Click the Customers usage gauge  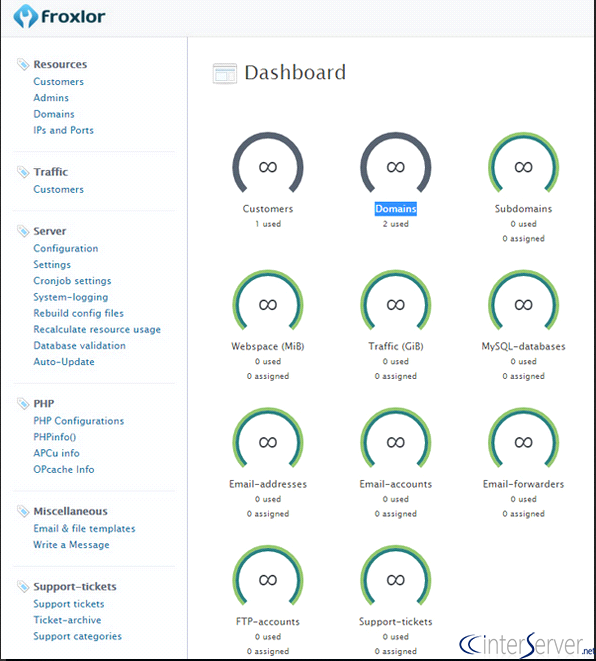tap(268, 164)
